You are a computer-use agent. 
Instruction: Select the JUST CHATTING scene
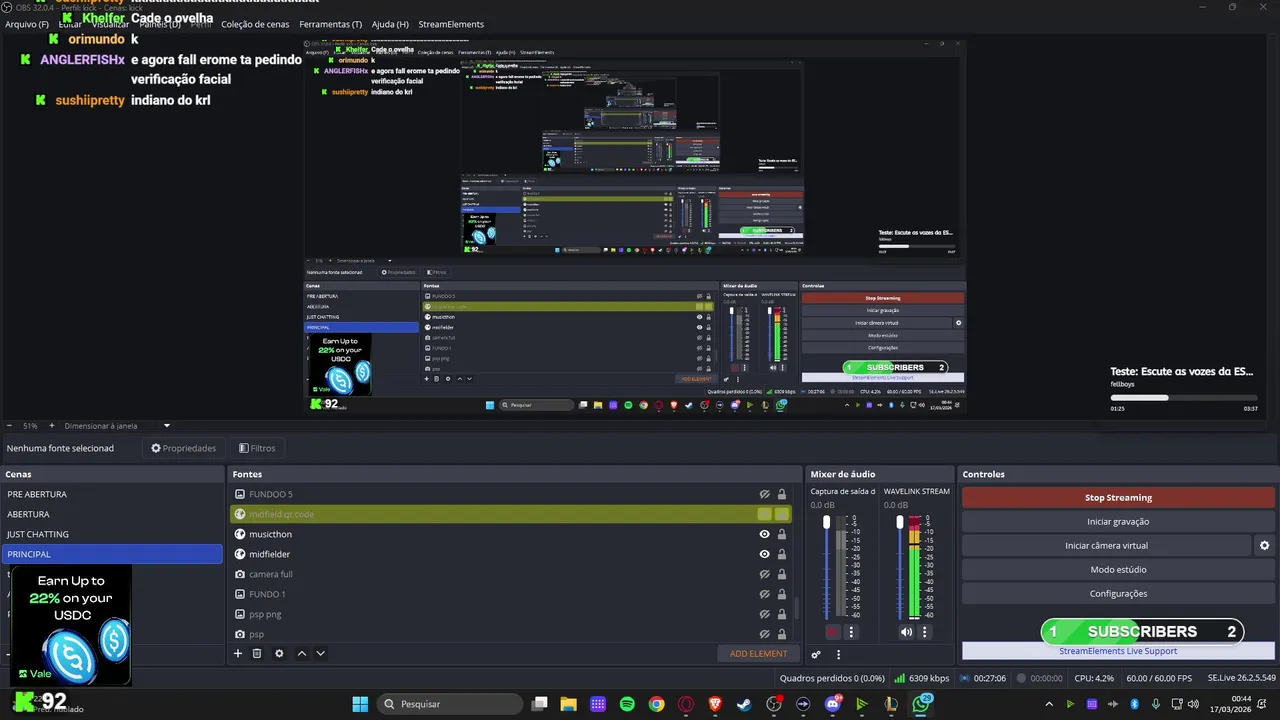tap(112, 534)
